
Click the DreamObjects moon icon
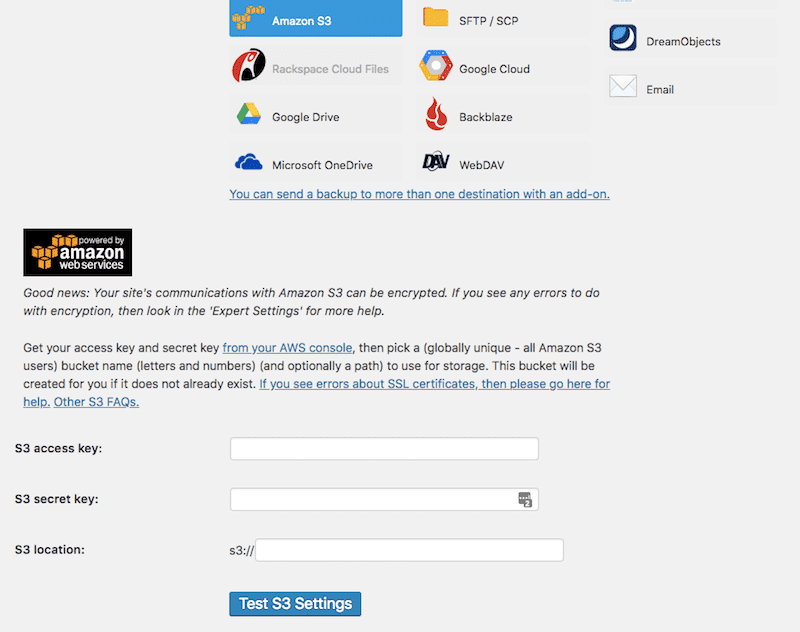point(623,38)
